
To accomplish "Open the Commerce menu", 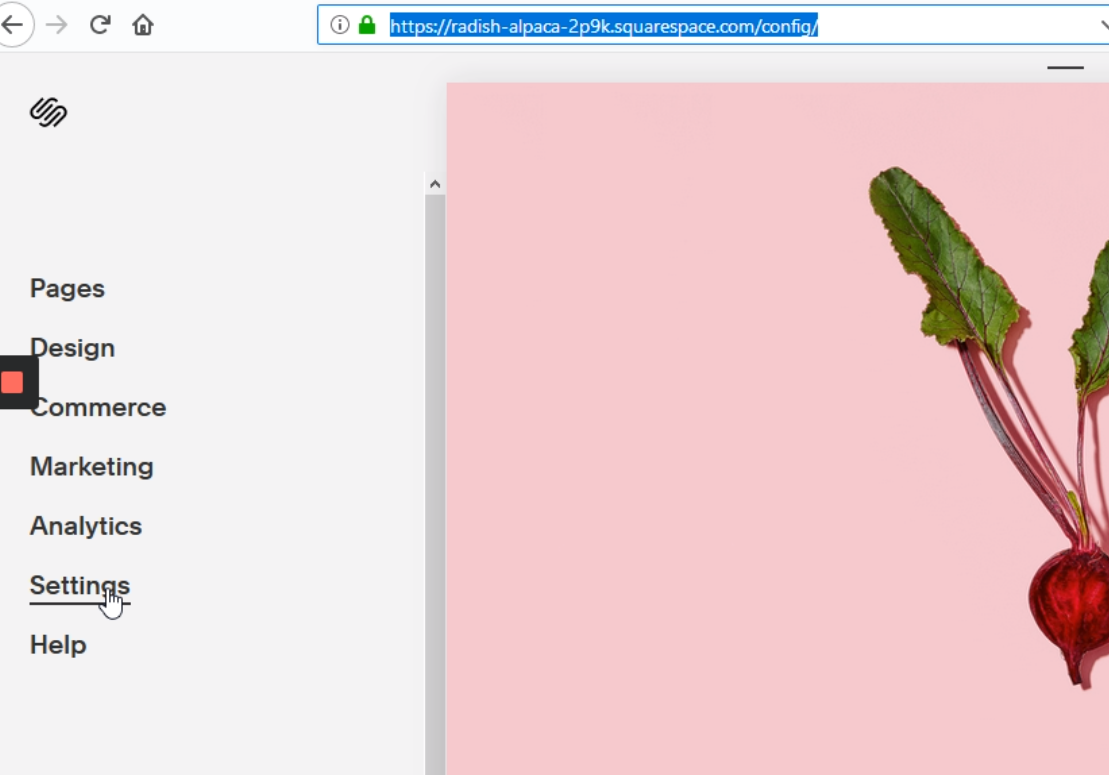I will click(x=98, y=407).
